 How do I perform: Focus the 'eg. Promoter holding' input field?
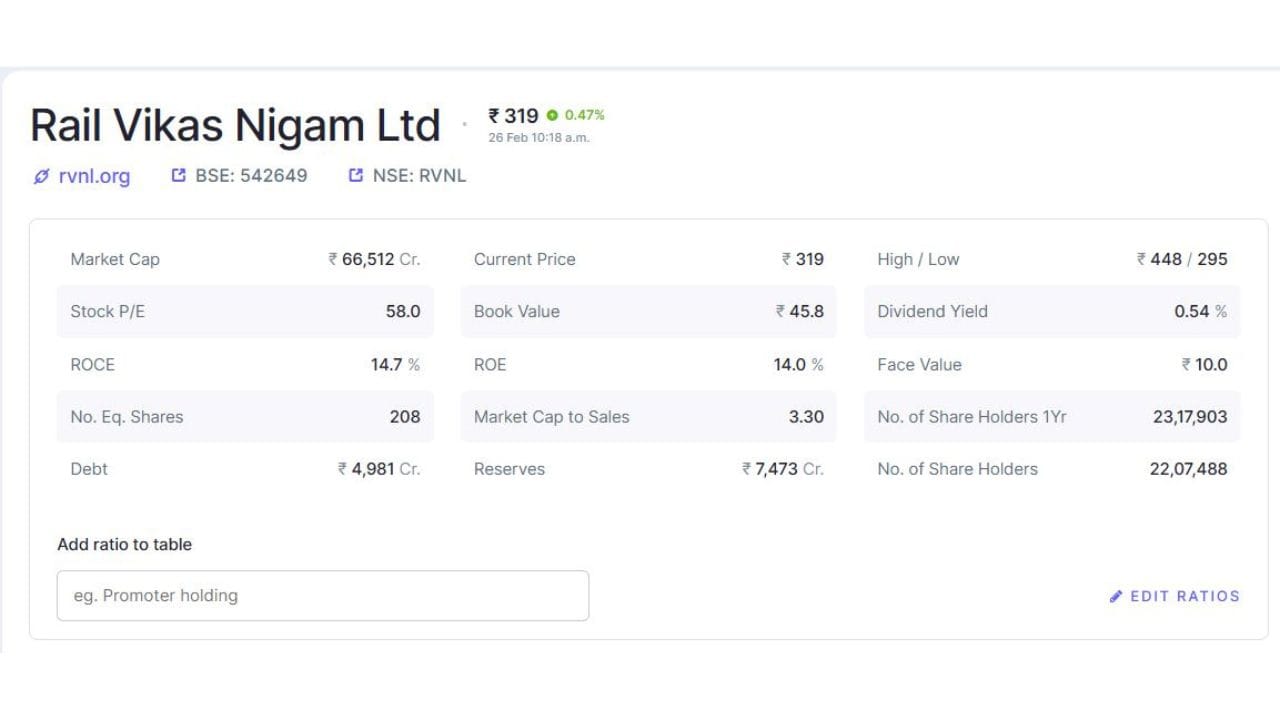[x=322, y=596]
